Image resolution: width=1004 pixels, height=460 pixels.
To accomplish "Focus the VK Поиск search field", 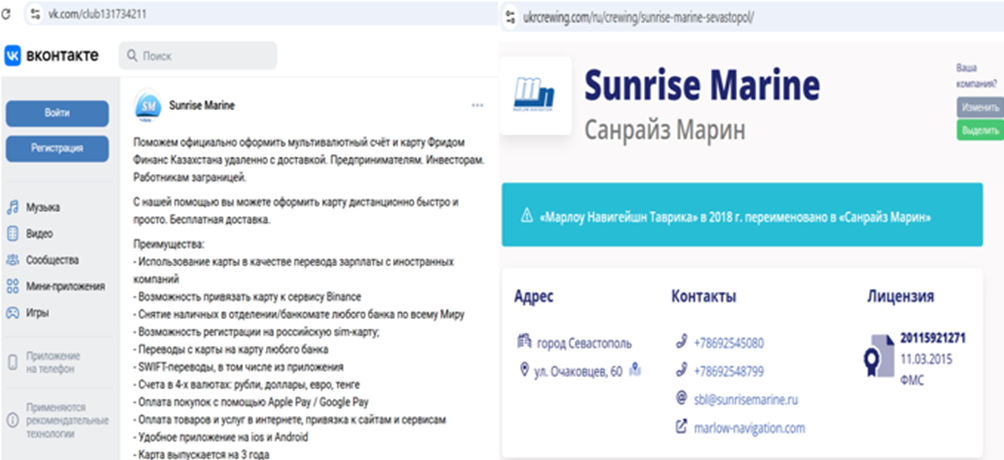I will [198, 56].
